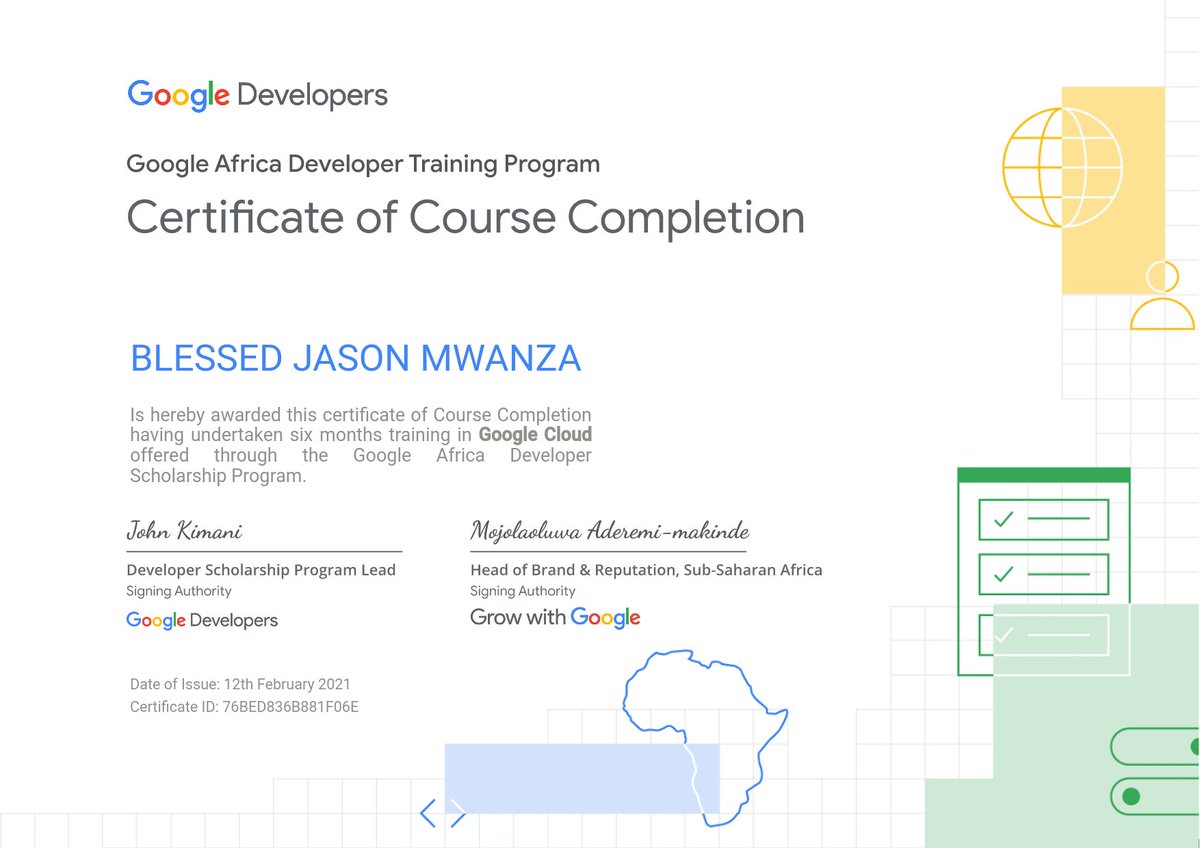1200x848 pixels.
Task: Click the bold "Google Cloud" text
Action: click(x=535, y=435)
